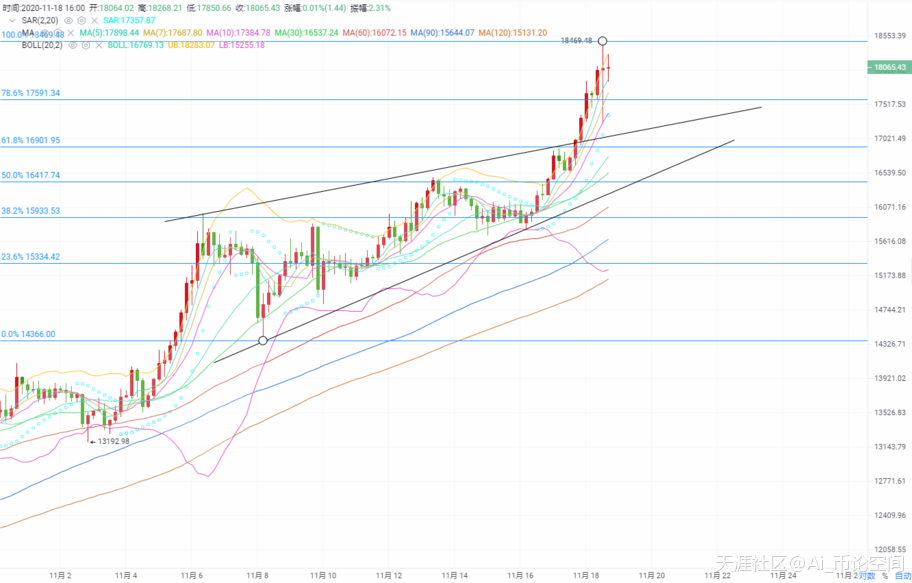
Task: Select the 61.8% Fibonacci level label
Action: click(31, 141)
